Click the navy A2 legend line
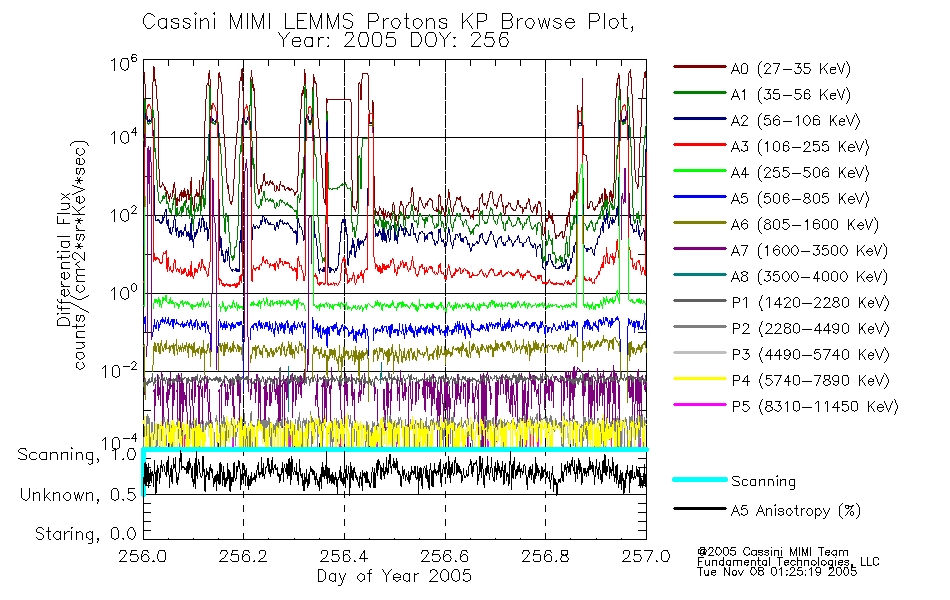Viewport: 950px width, 600px height. tap(700, 118)
